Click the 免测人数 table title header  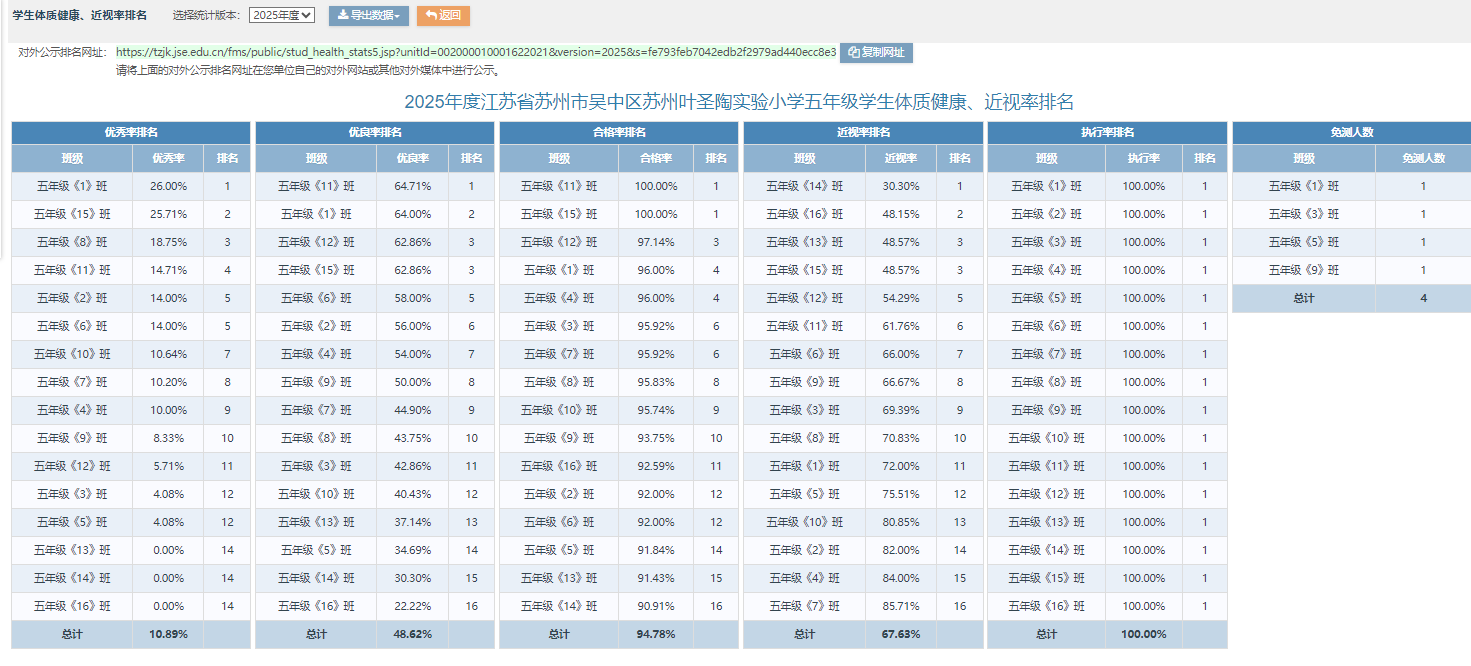coord(1351,132)
